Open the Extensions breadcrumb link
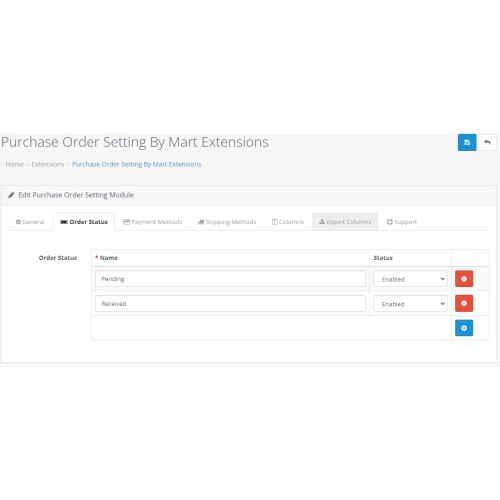Screen dimensions: 500x500 48,164
